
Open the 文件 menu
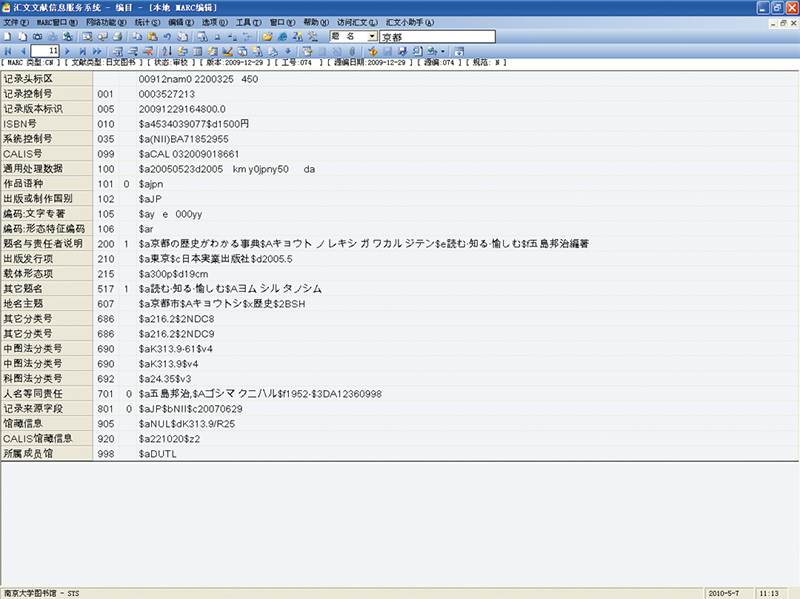[16, 22]
